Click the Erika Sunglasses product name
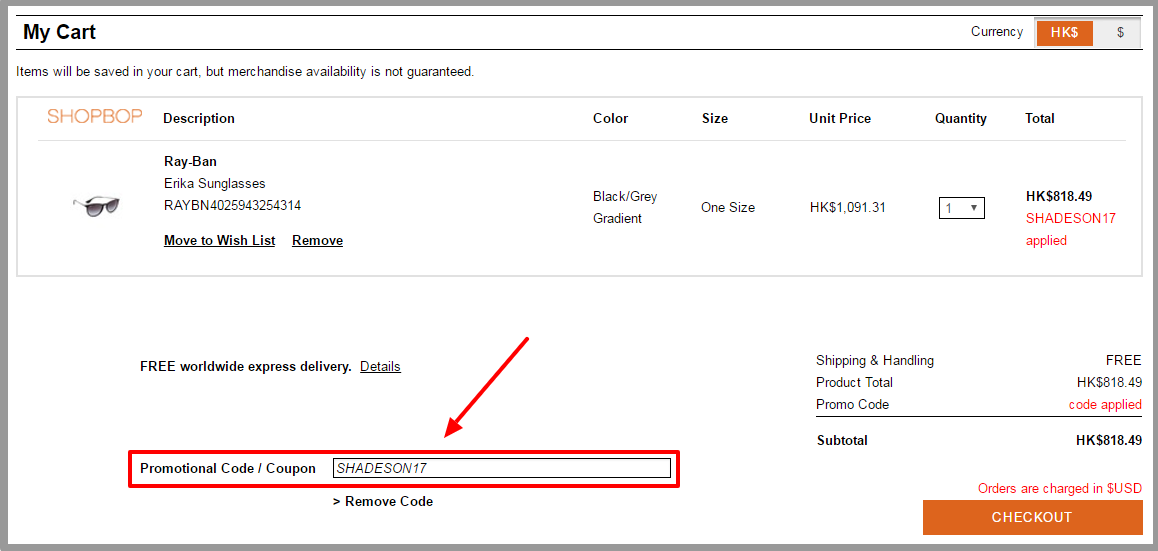1158x551 pixels. (x=214, y=183)
